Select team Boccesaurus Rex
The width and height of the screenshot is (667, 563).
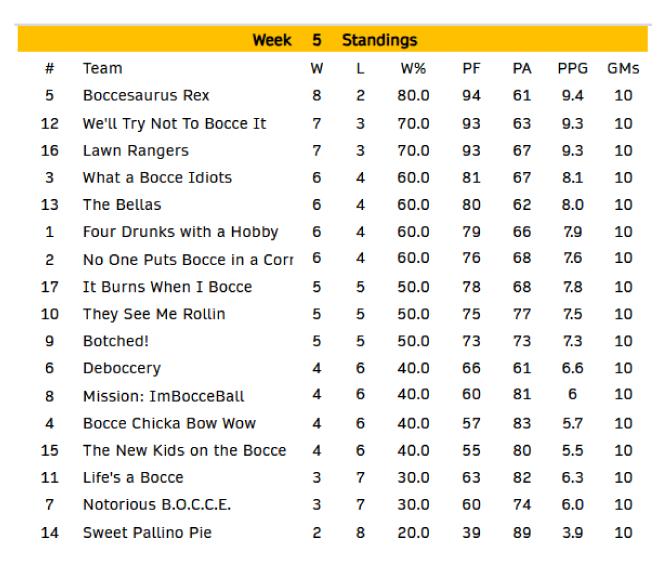click(146, 96)
